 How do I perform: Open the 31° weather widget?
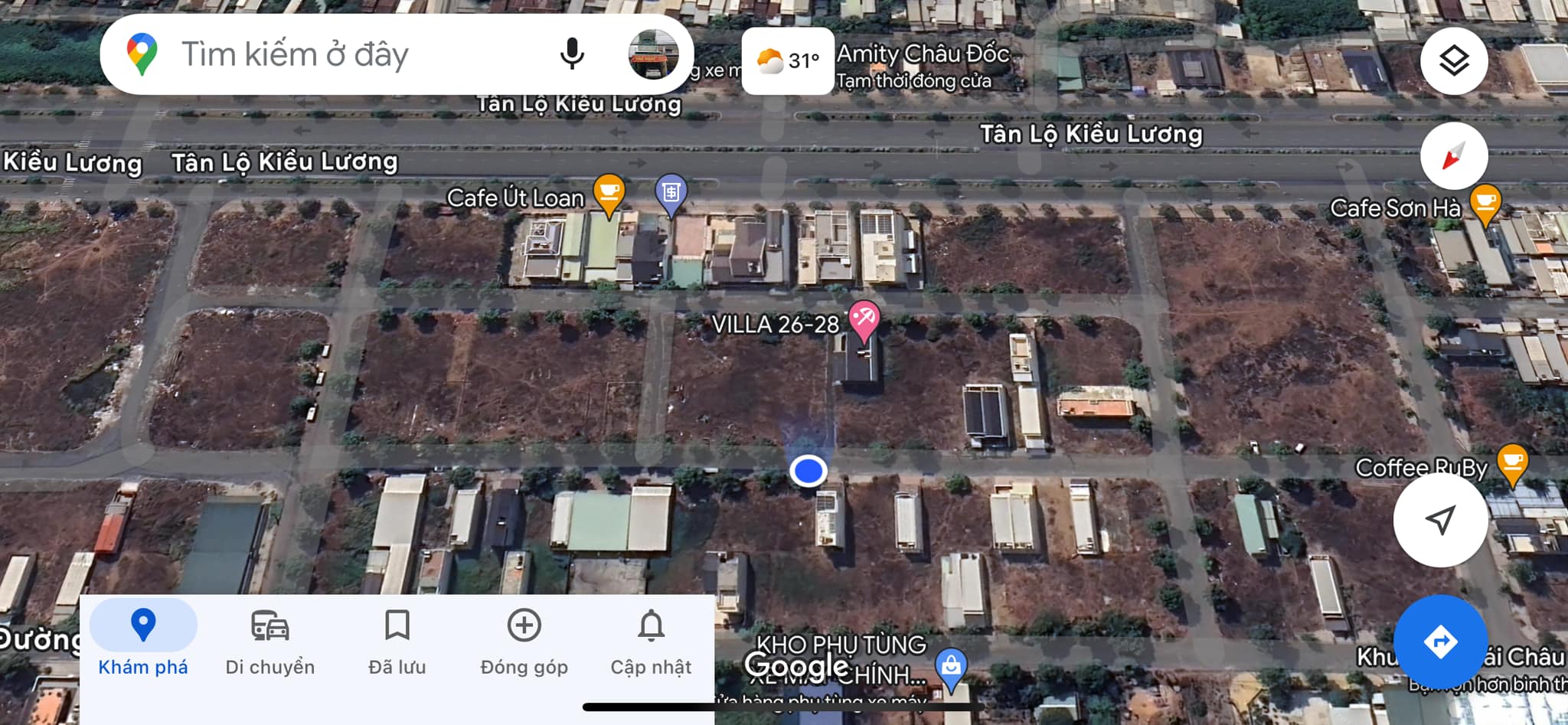coord(788,60)
